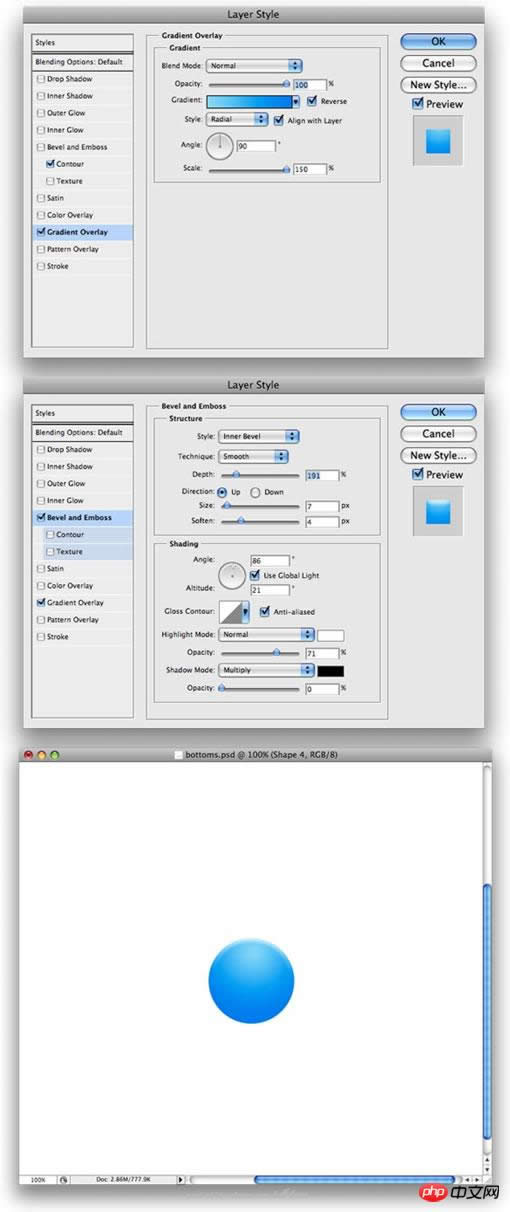Viewport: 510px width, 1212px height.
Task: Expand the Shadow Mode Multiply dropdown
Action: [266, 670]
